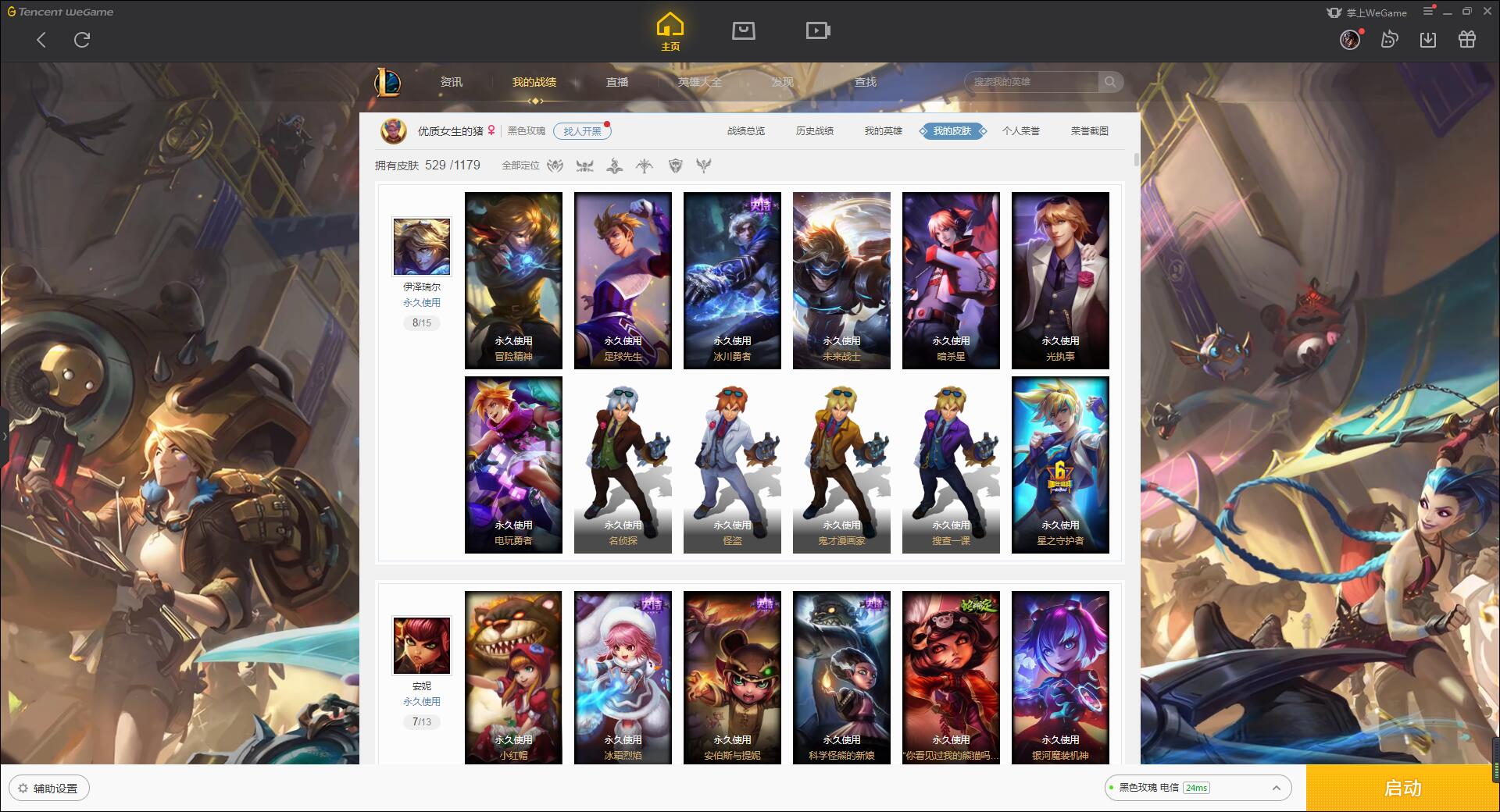Open the 星之守护者 skin card
Screen dimensions: 1500x812
pos(1060,465)
